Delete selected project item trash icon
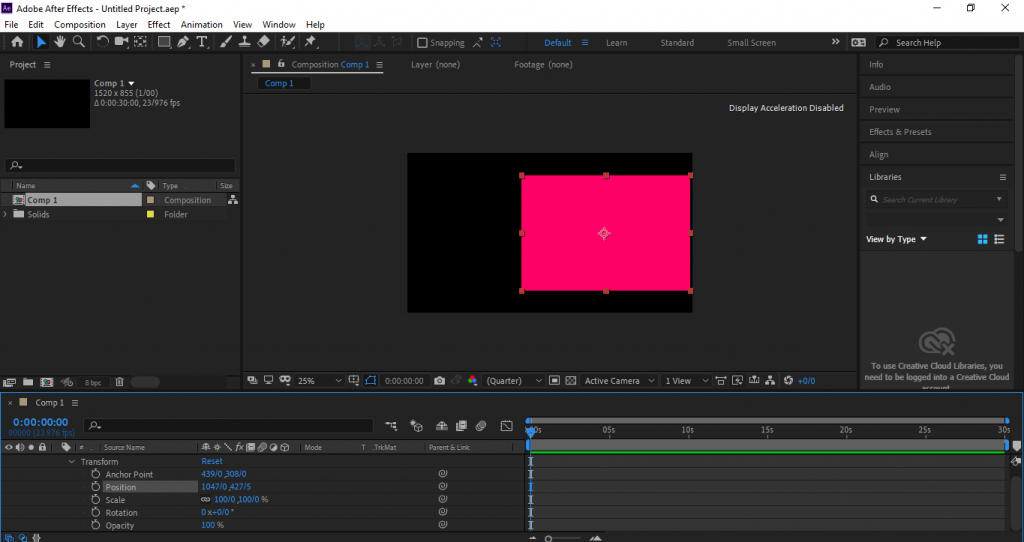Screen dimensions: 1024x542 click(x=120, y=382)
